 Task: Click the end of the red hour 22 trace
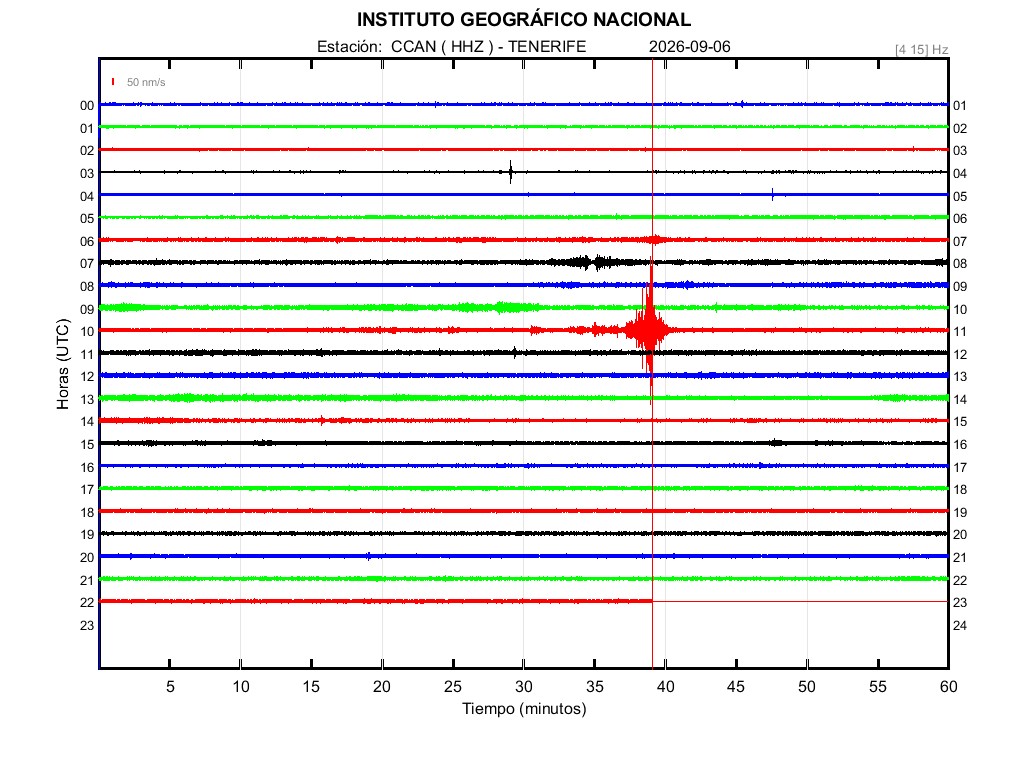650,601
